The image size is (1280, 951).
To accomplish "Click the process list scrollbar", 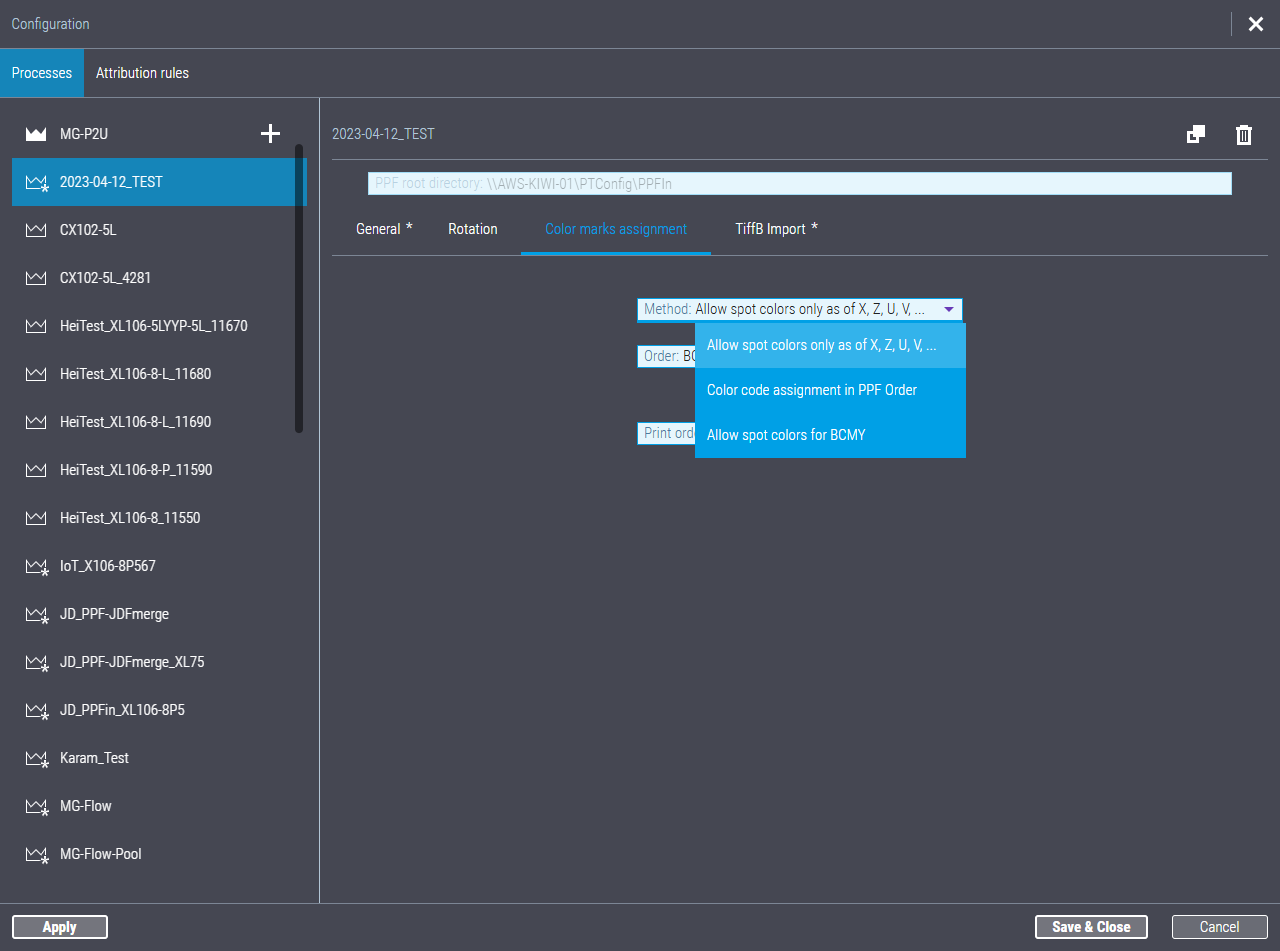I will [x=300, y=290].
